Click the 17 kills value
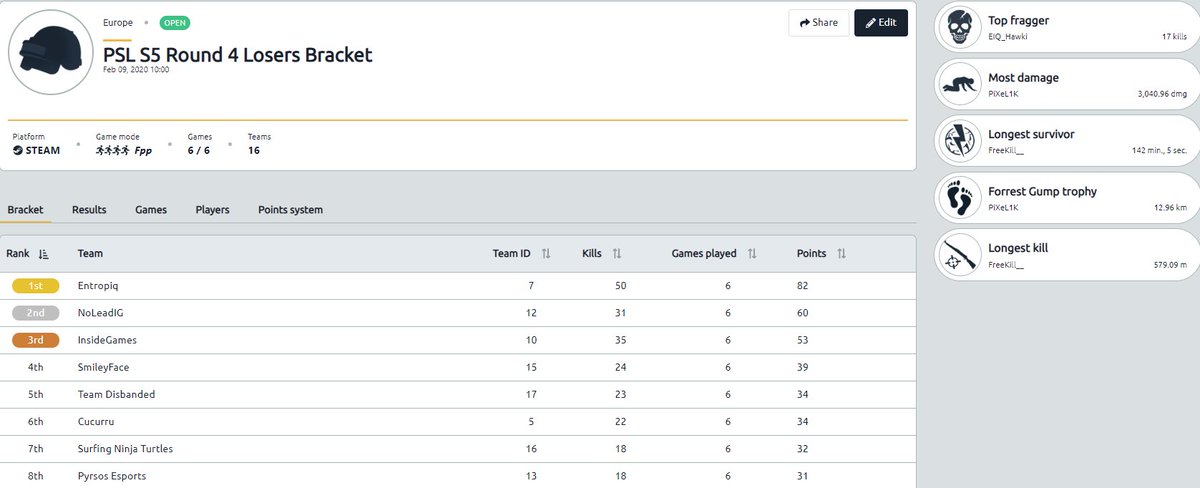1200x488 pixels. click(x=1174, y=36)
